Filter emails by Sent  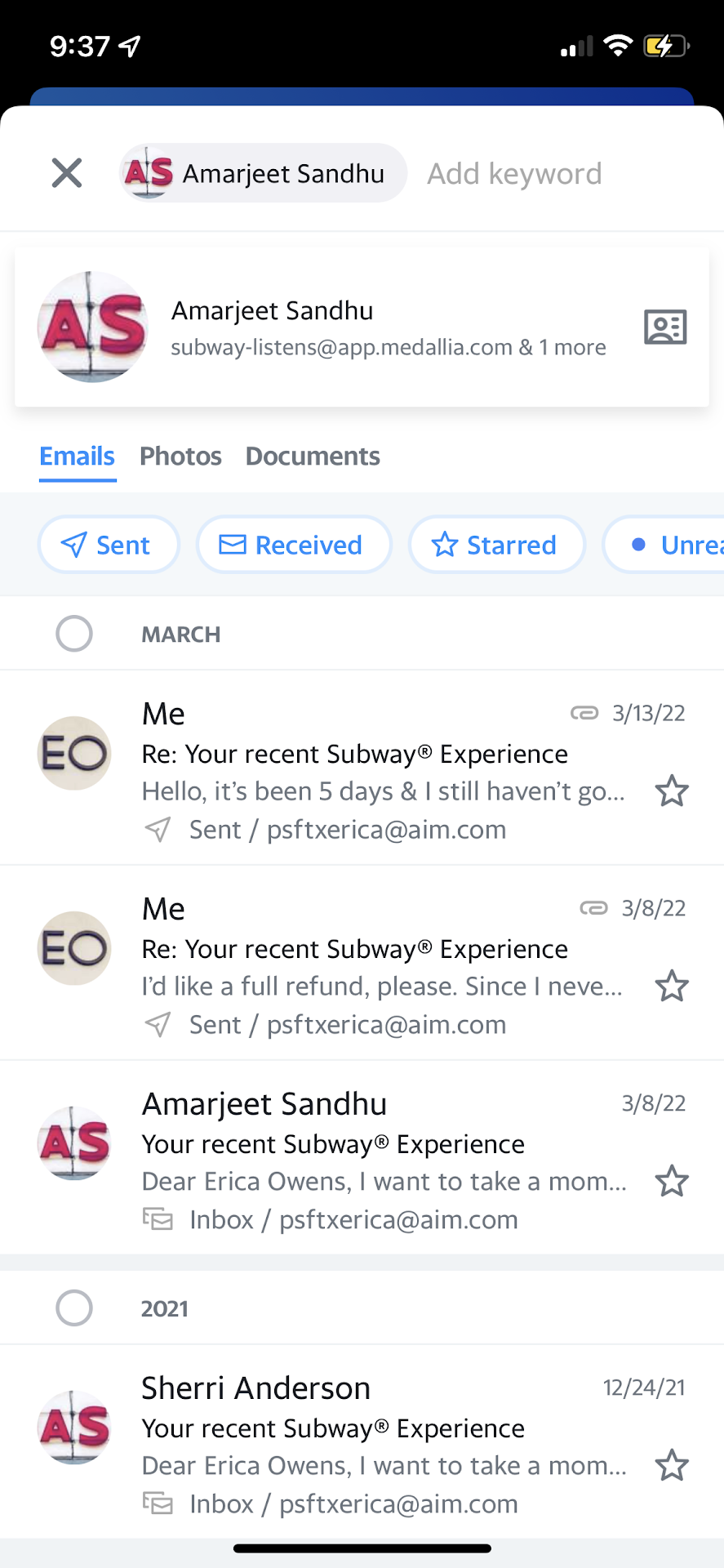pos(109,545)
